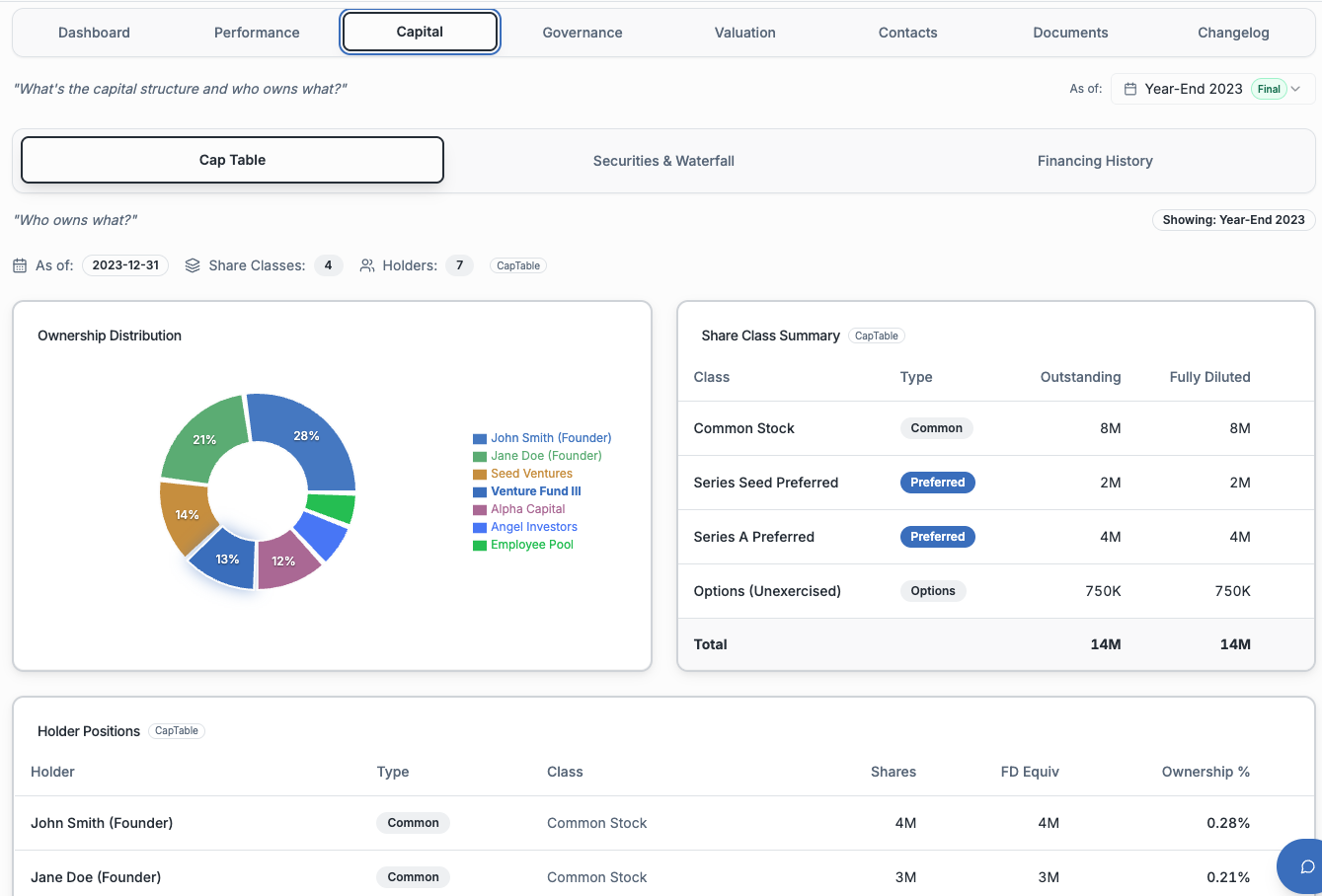Click the 0.28% ownership value

(x=1228, y=823)
